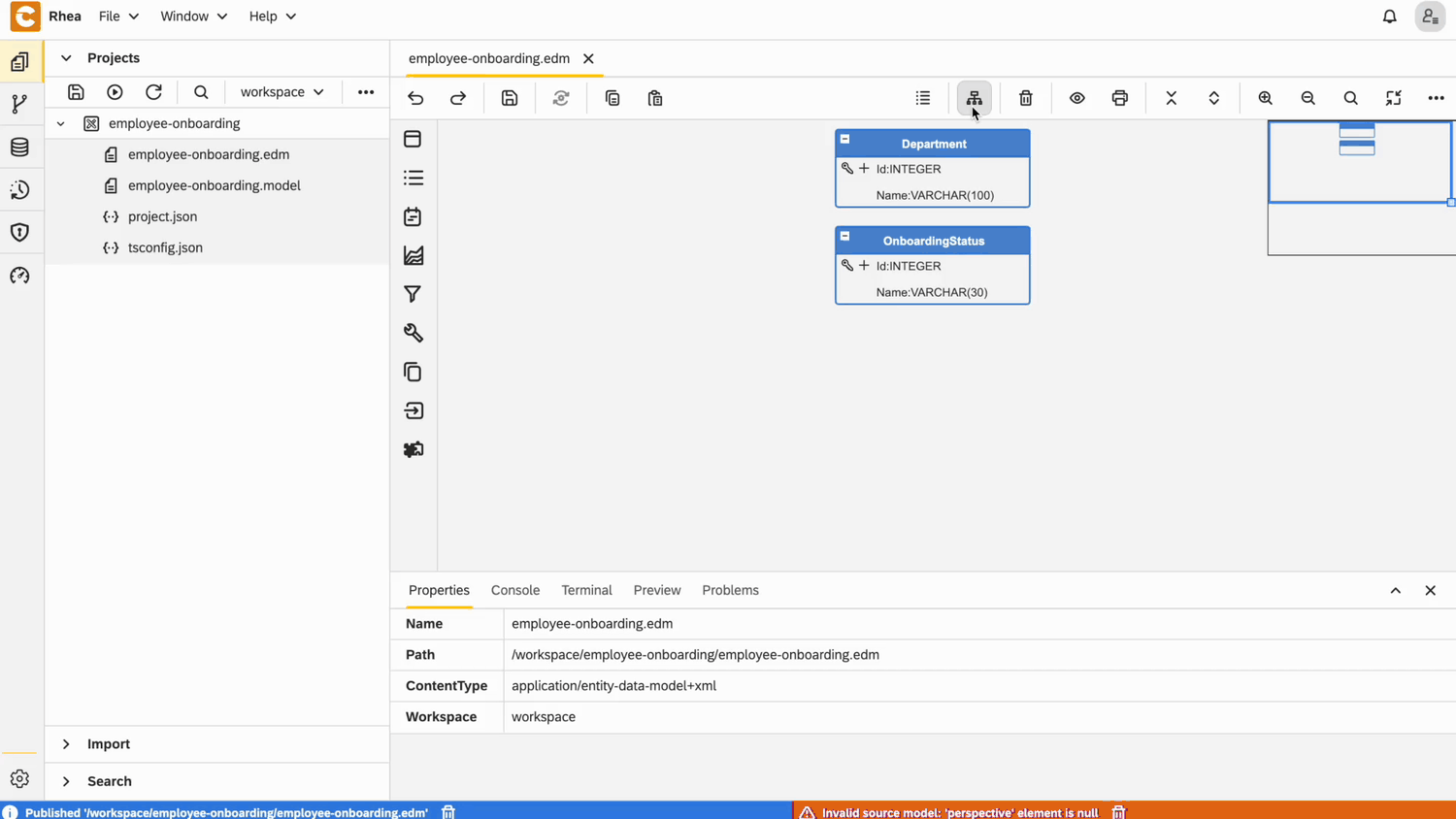The height and width of the screenshot is (819, 1456).
Task: Open the employee-onboarding.model file
Action: coord(214,185)
